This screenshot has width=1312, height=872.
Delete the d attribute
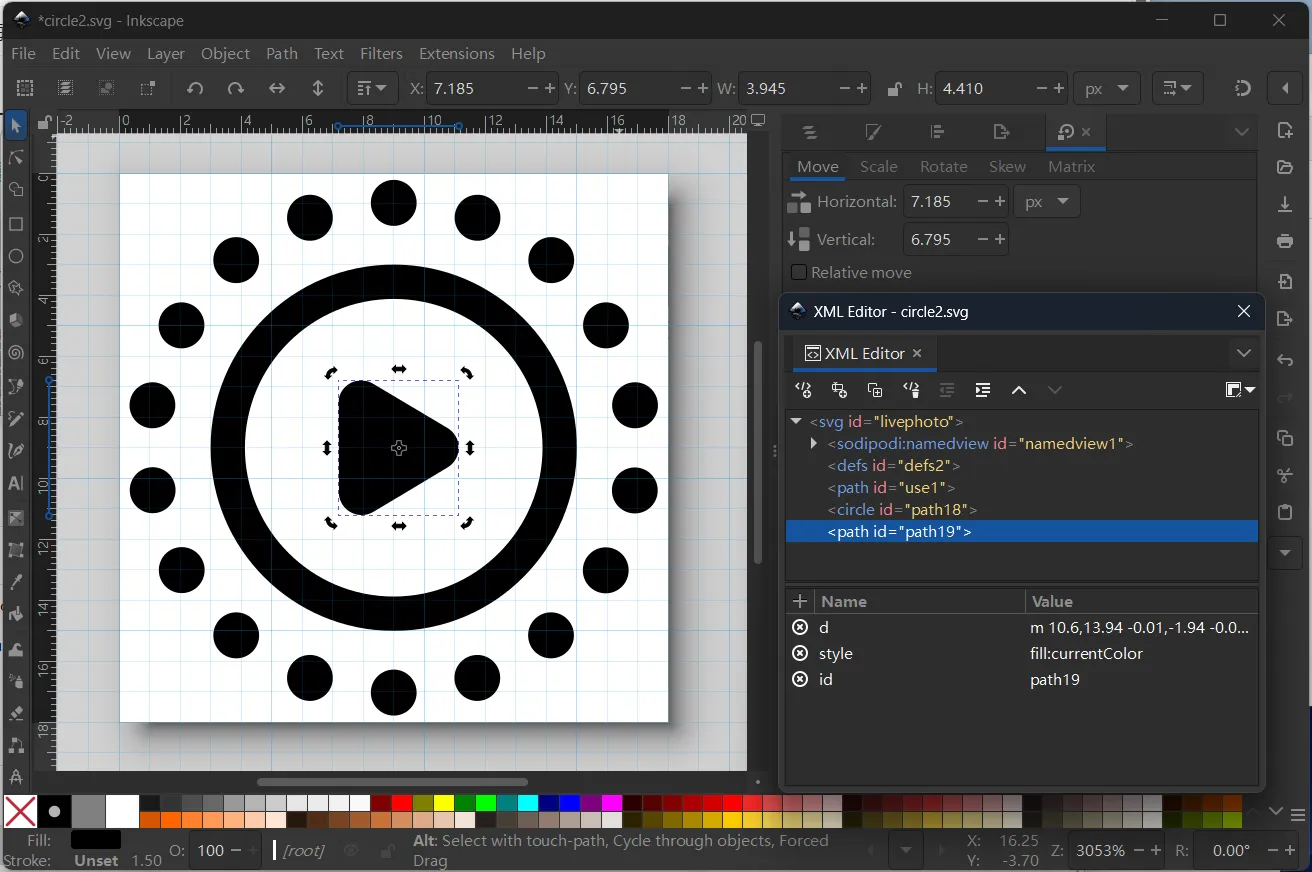click(800, 627)
